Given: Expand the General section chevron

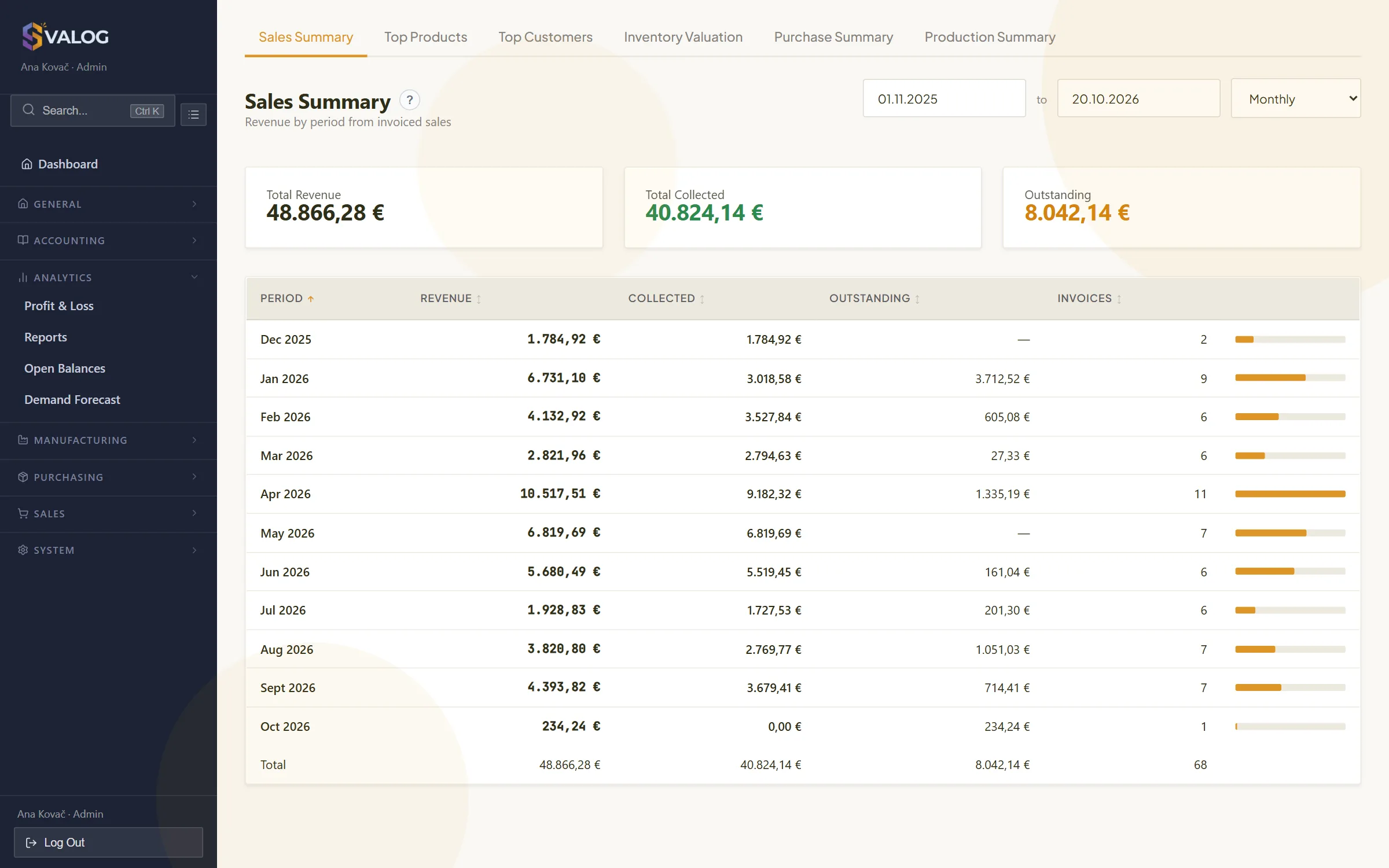Looking at the screenshot, I should 194,204.
